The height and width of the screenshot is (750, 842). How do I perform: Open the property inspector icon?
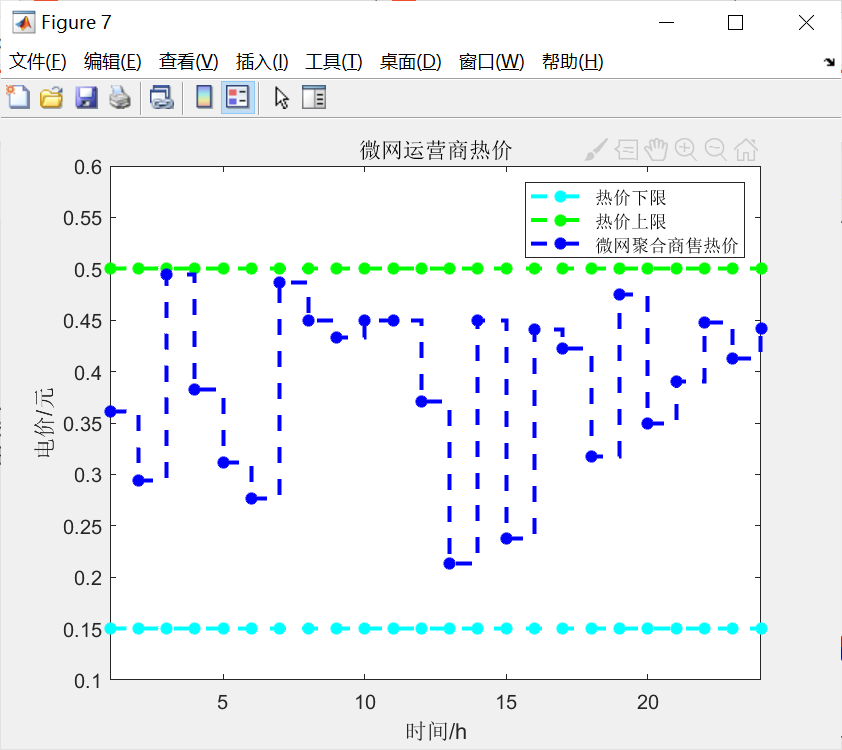pos(314,98)
